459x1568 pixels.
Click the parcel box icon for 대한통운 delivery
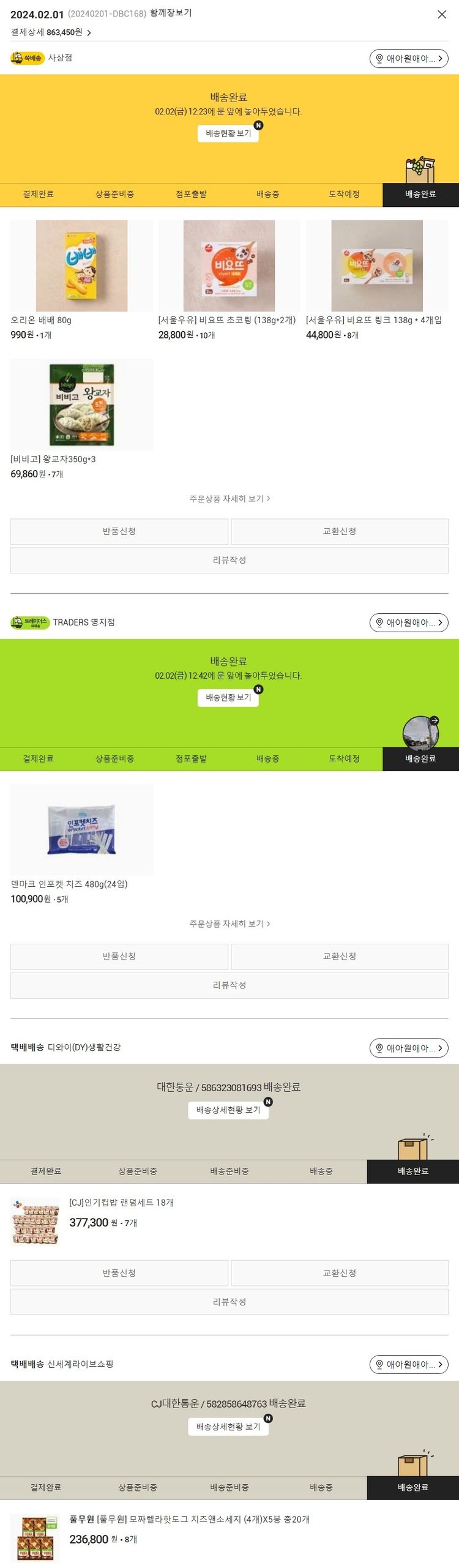click(x=414, y=1146)
